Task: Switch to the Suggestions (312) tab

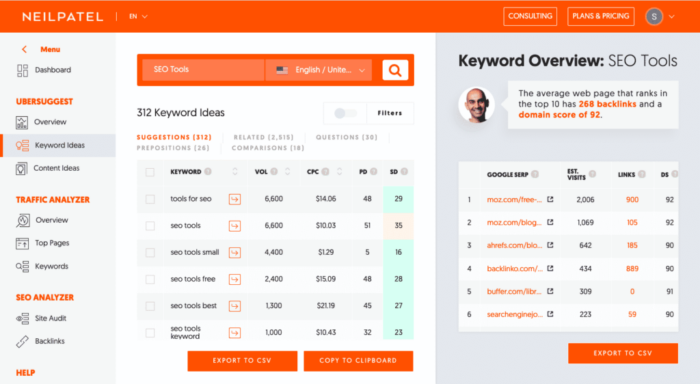Action: (174, 137)
